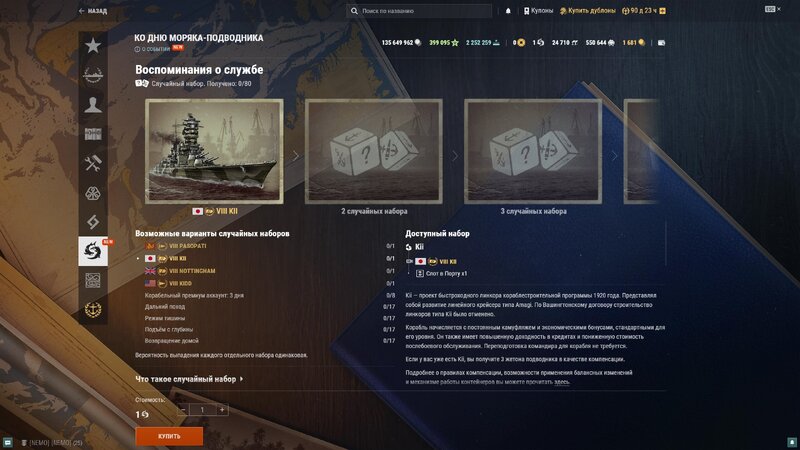Increase purchase quantity with plus button

(x=222, y=410)
